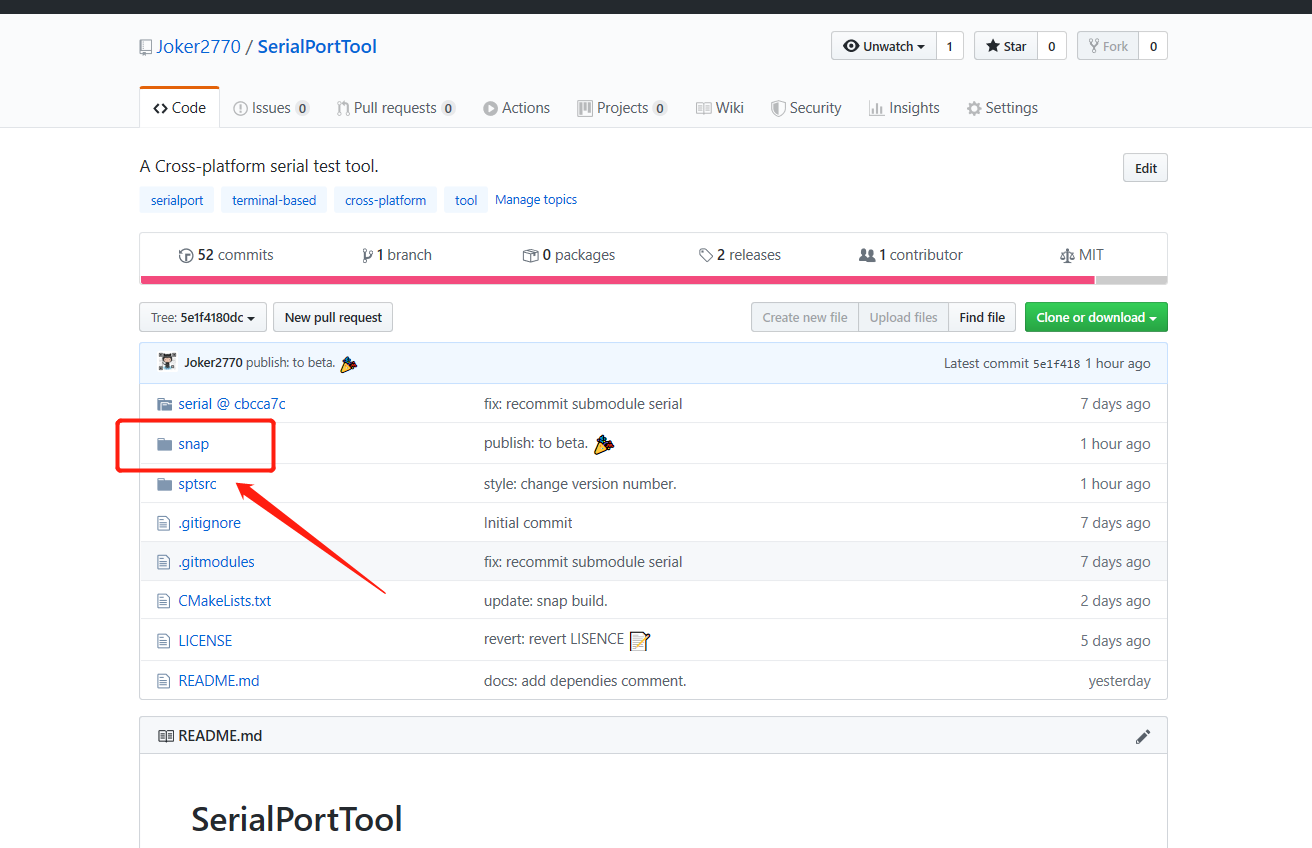The height and width of the screenshot is (848, 1312).
Task: Open commit message 'update: snap build.'
Action: coord(546,601)
